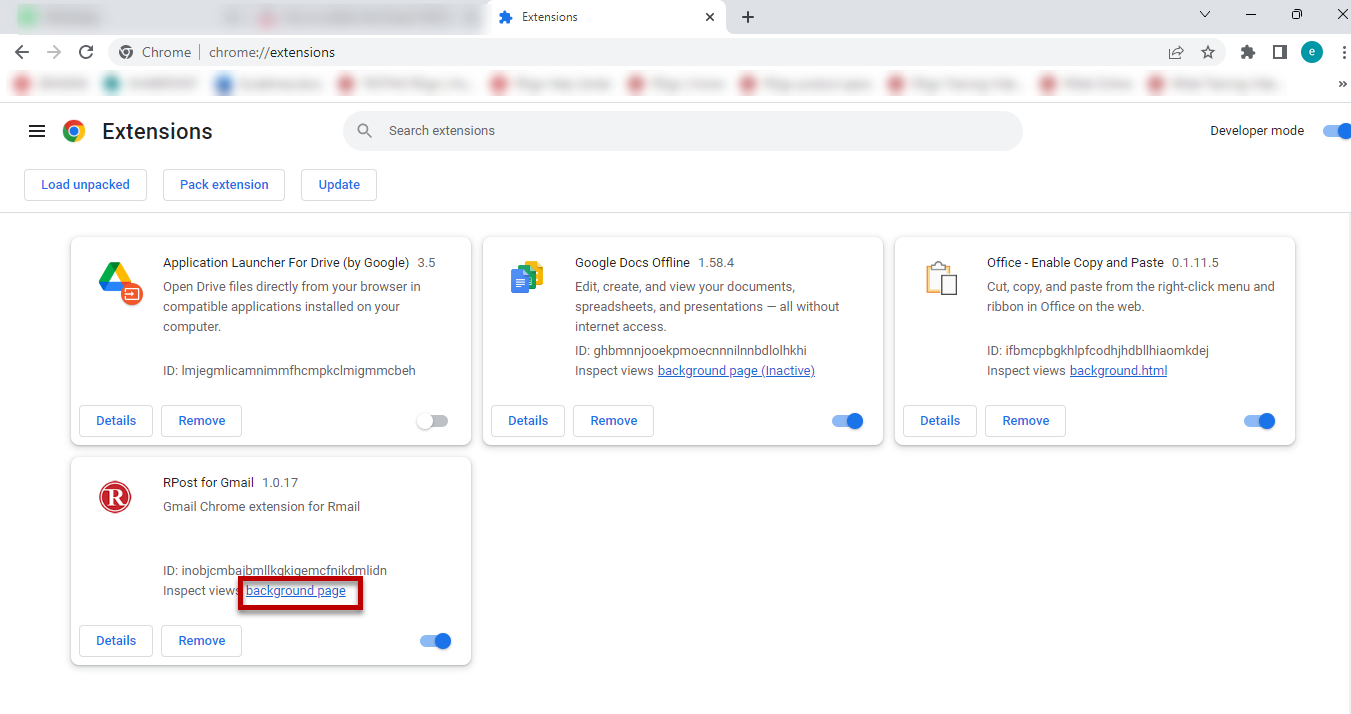Open the hamburger main menu
Viewport: 1351px width, 714px height.
click(x=37, y=131)
